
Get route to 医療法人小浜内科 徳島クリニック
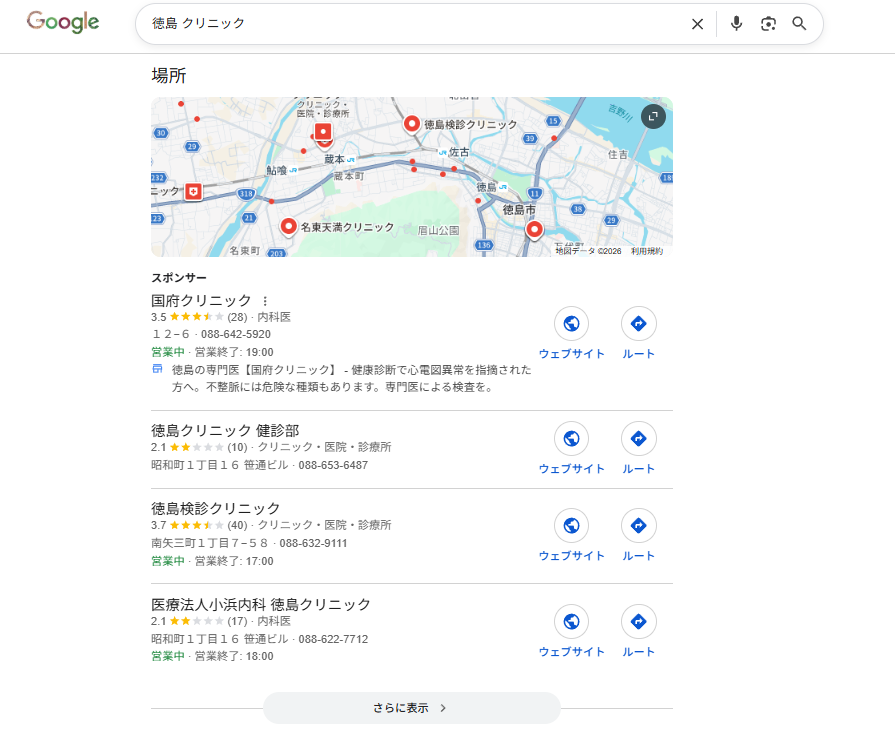tap(638, 622)
